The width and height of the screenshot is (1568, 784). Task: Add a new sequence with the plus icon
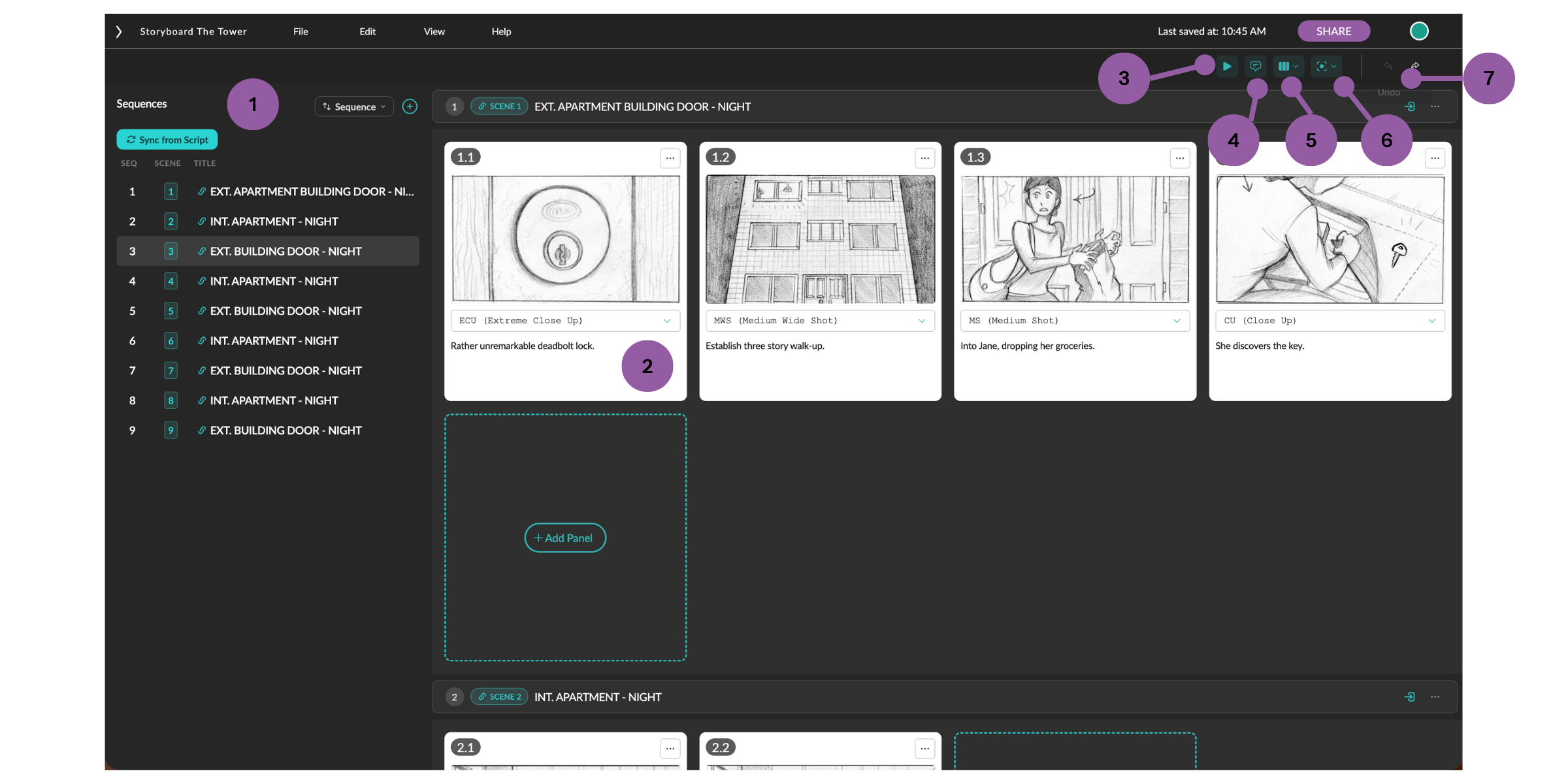tap(410, 106)
